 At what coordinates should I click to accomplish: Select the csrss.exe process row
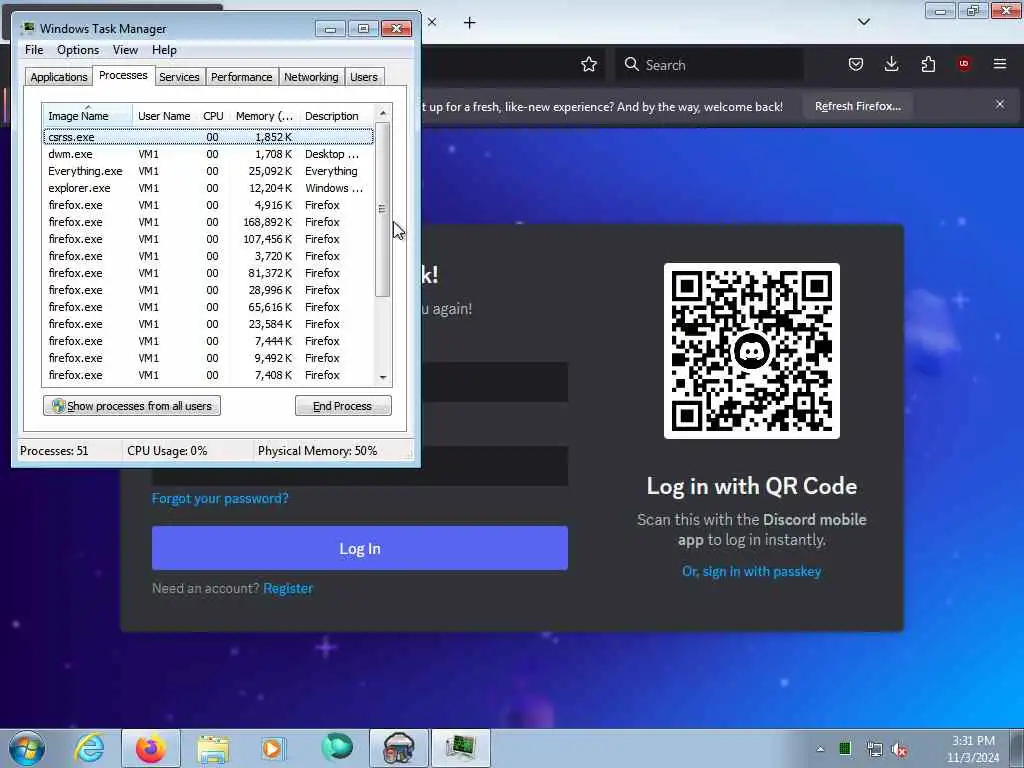coord(208,137)
